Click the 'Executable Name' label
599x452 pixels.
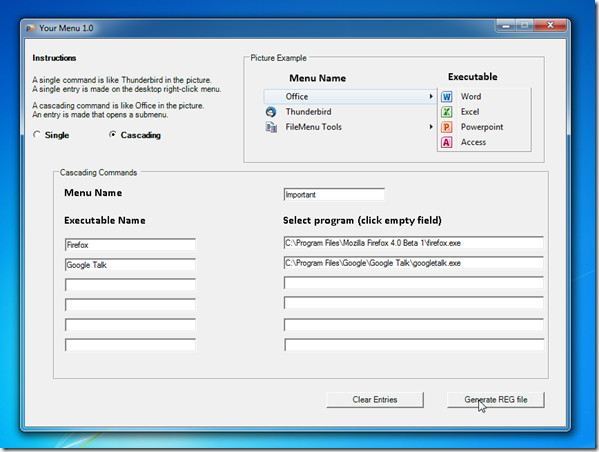[x=105, y=220]
